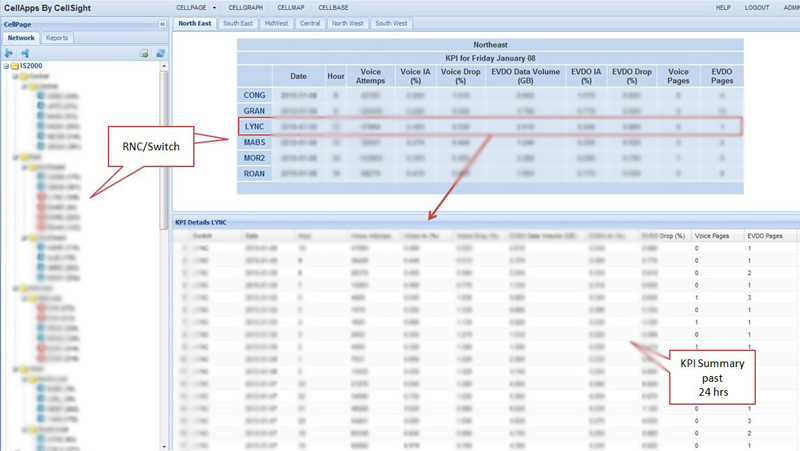Switch to the North West region tab
Image resolution: width=800 pixels, height=451 pixels.
click(348, 23)
